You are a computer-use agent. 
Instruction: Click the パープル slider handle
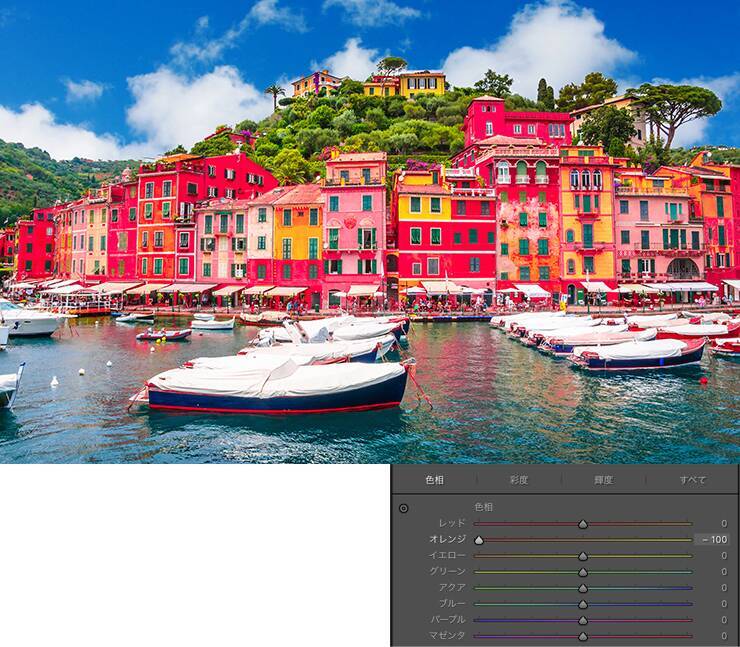pyautogui.click(x=583, y=620)
